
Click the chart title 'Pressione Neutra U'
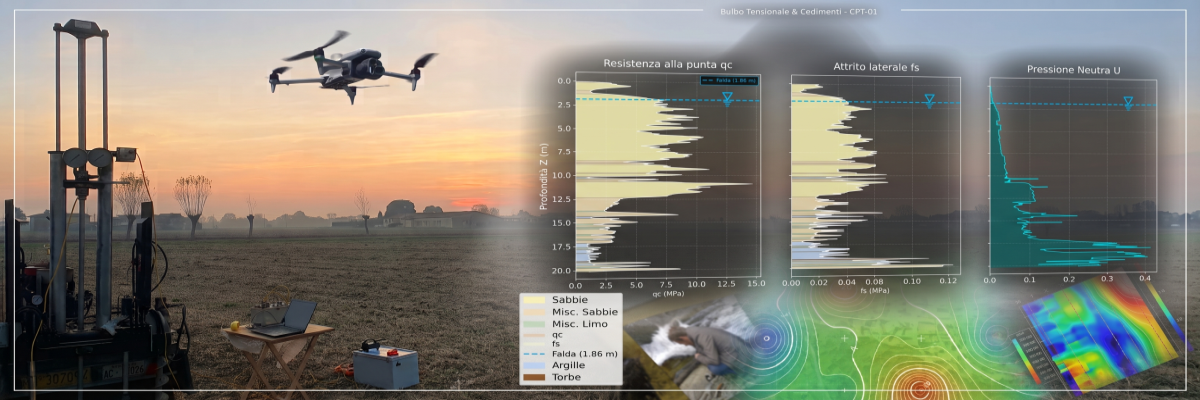click(1072, 69)
